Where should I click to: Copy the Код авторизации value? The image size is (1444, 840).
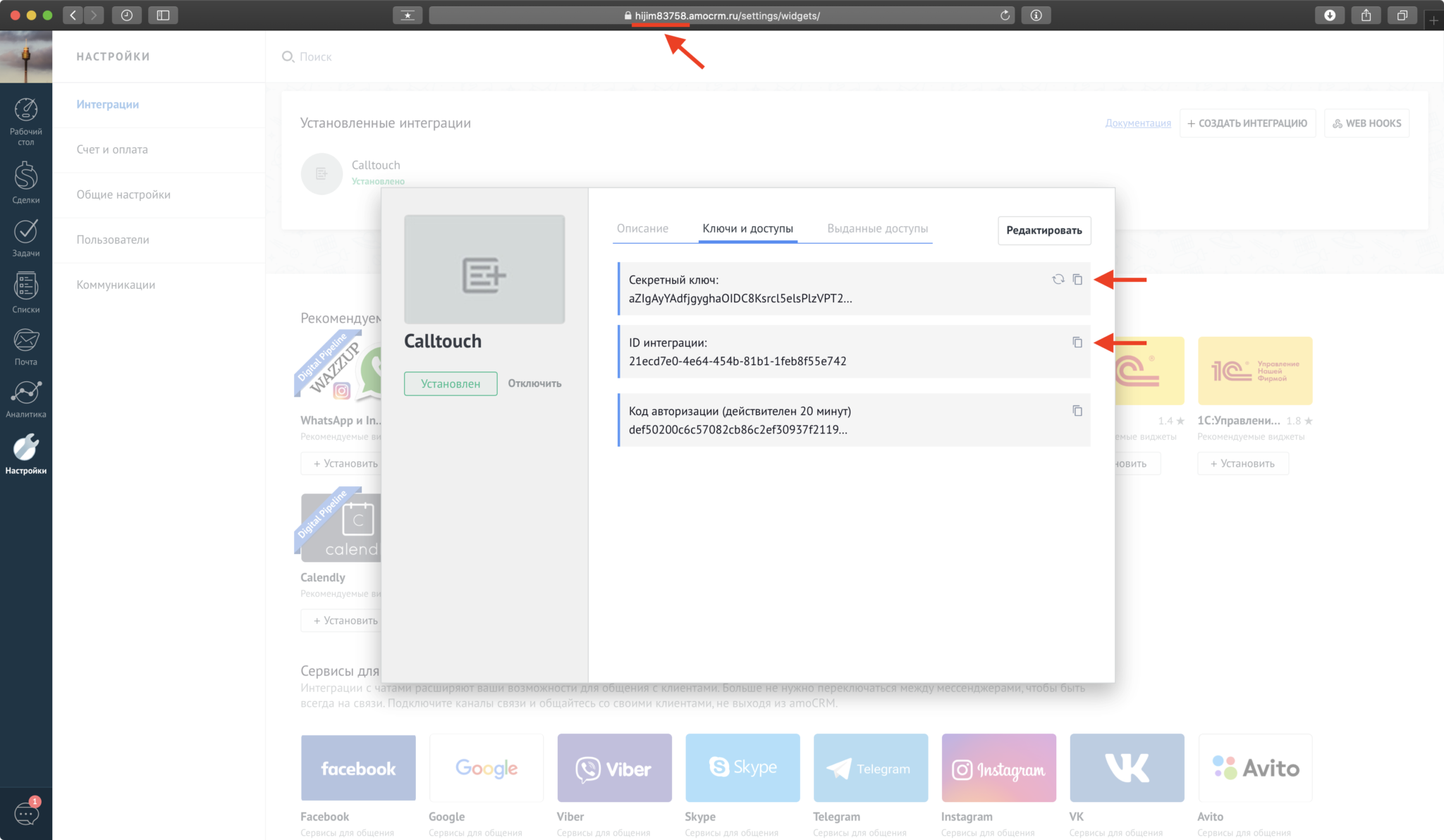click(1077, 410)
